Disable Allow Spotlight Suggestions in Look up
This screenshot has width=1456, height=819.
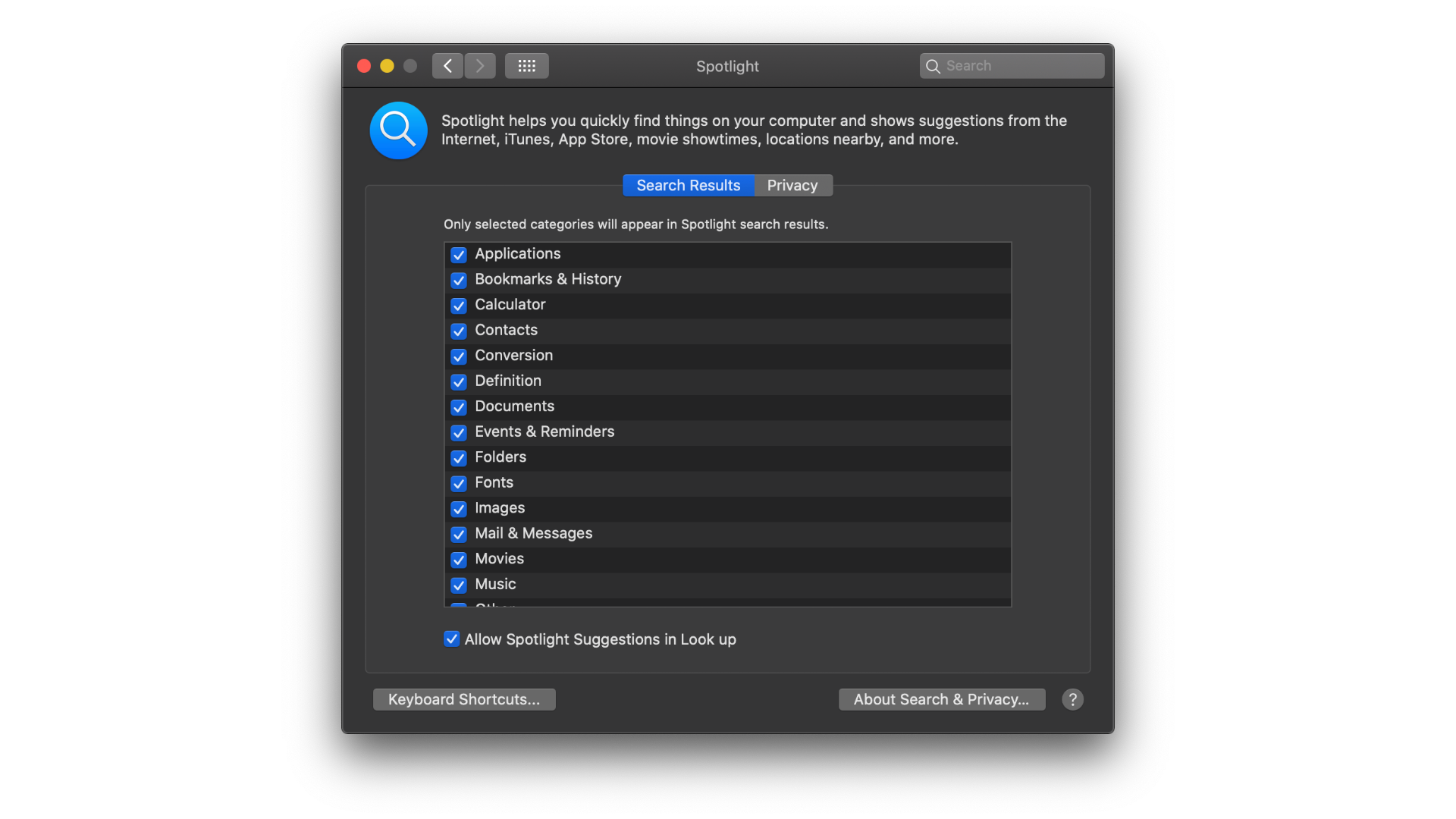coord(451,639)
